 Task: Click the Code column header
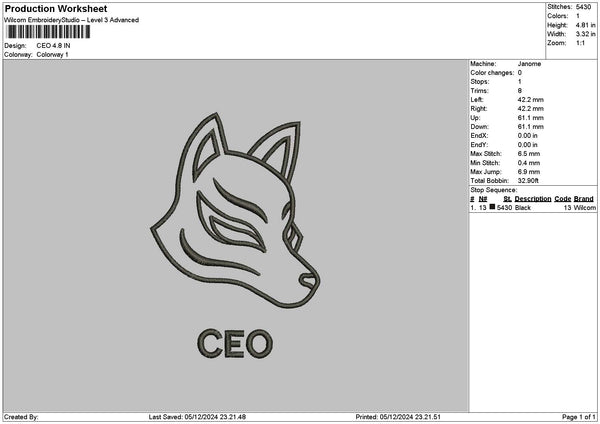click(x=562, y=199)
